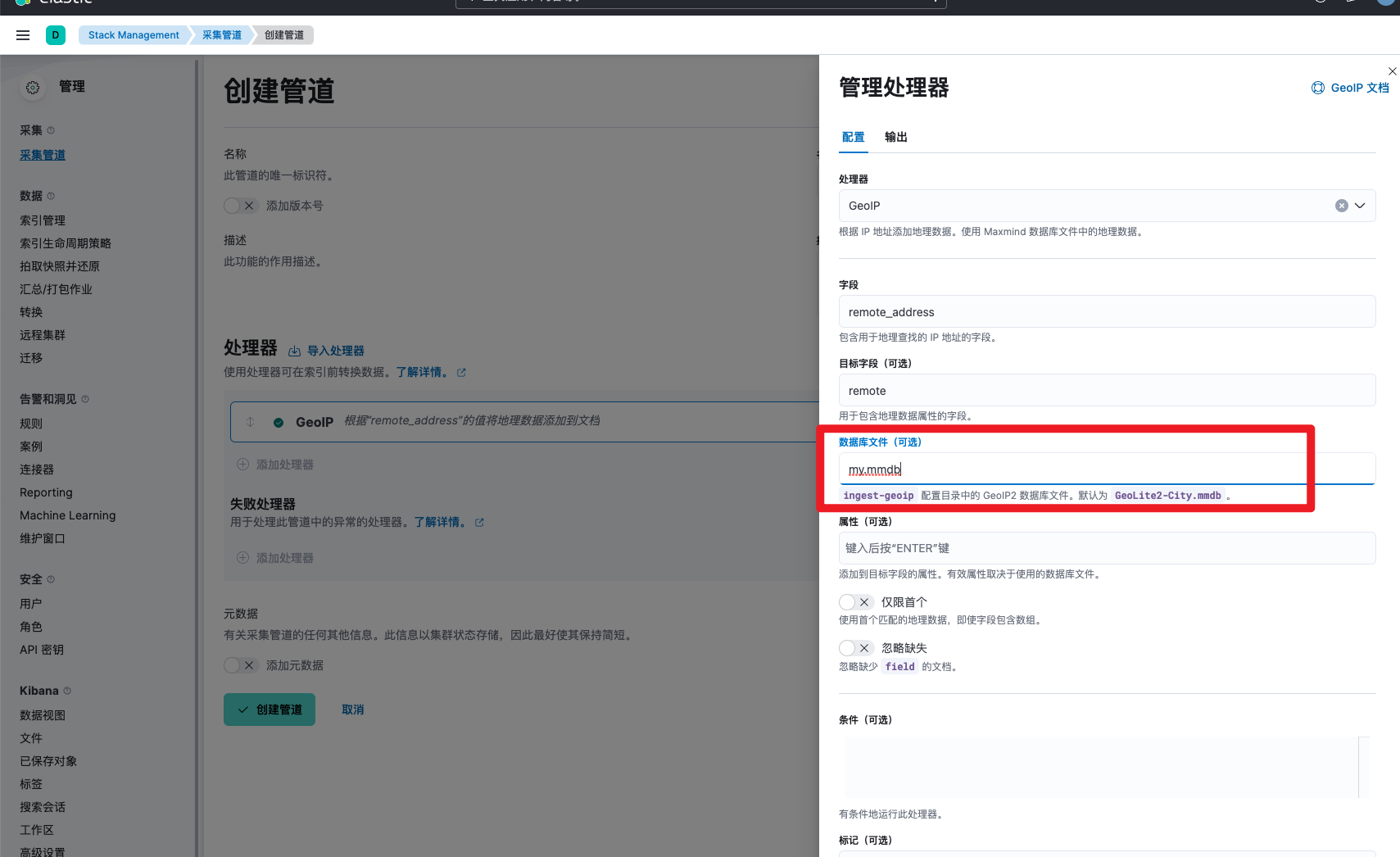Click the Stack Management breadcrumb link
The width and height of the screenshot is (1400, 857).
coord(133,34)
